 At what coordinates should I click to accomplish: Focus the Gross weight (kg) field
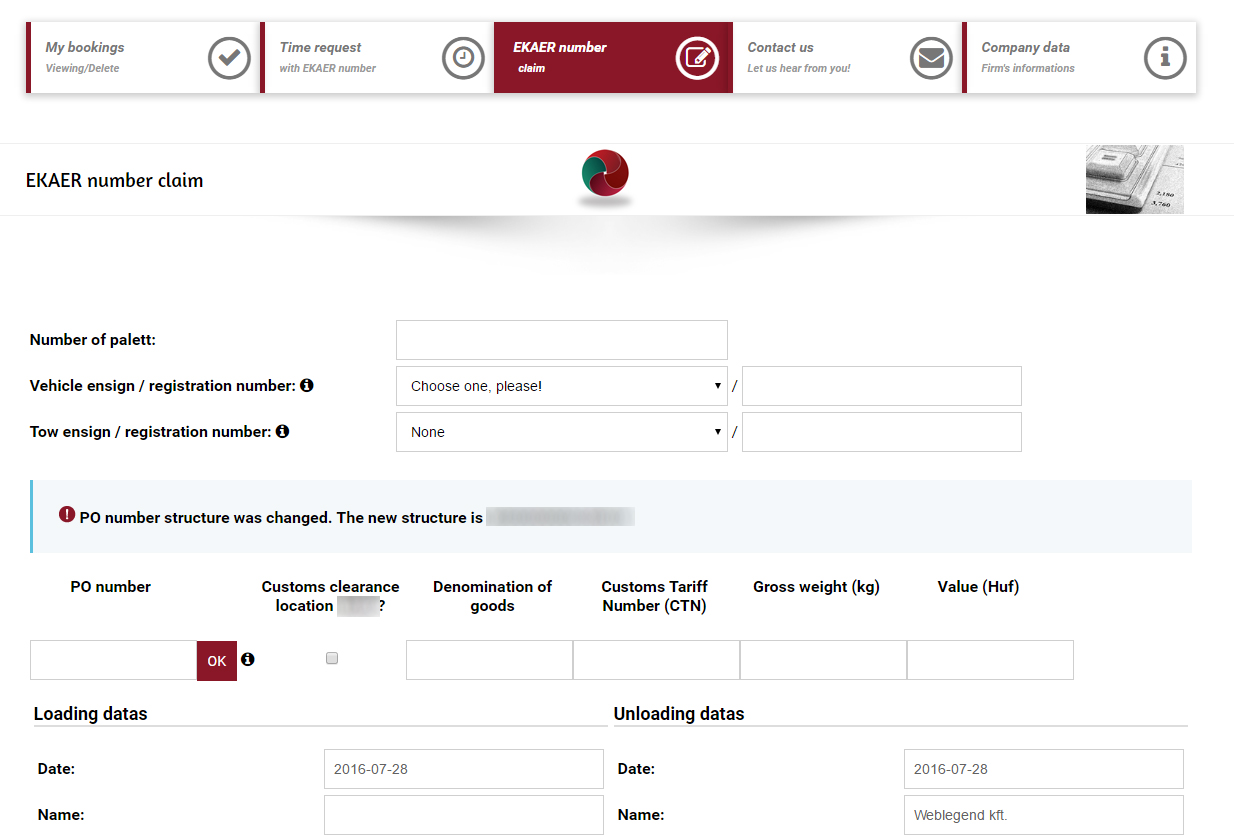pos(822,660)
